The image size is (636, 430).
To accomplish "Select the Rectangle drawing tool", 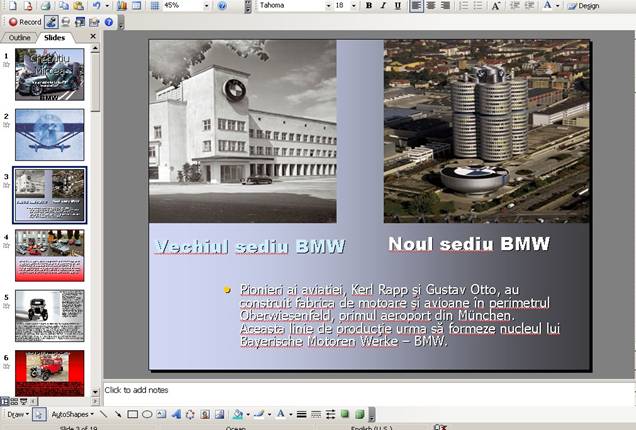I will point(132,413).
